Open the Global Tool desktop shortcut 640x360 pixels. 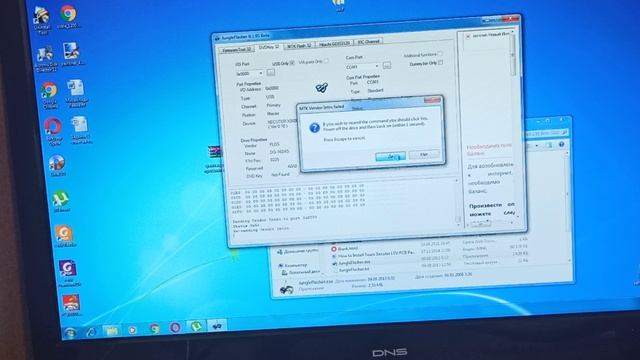[42, 20]
